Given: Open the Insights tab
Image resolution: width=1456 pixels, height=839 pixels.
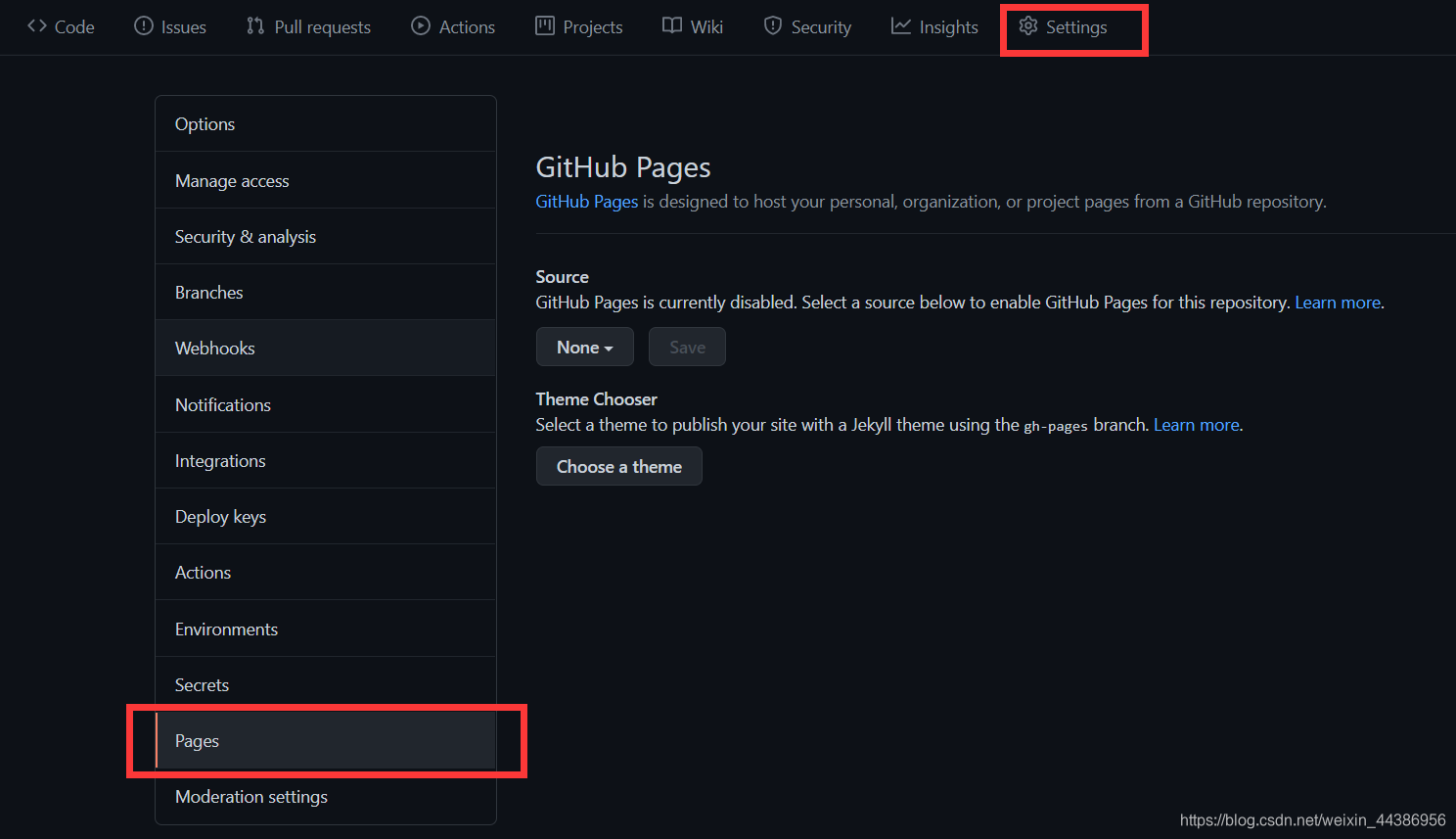Looking at the screenshot, I should [x=934, y=27].
